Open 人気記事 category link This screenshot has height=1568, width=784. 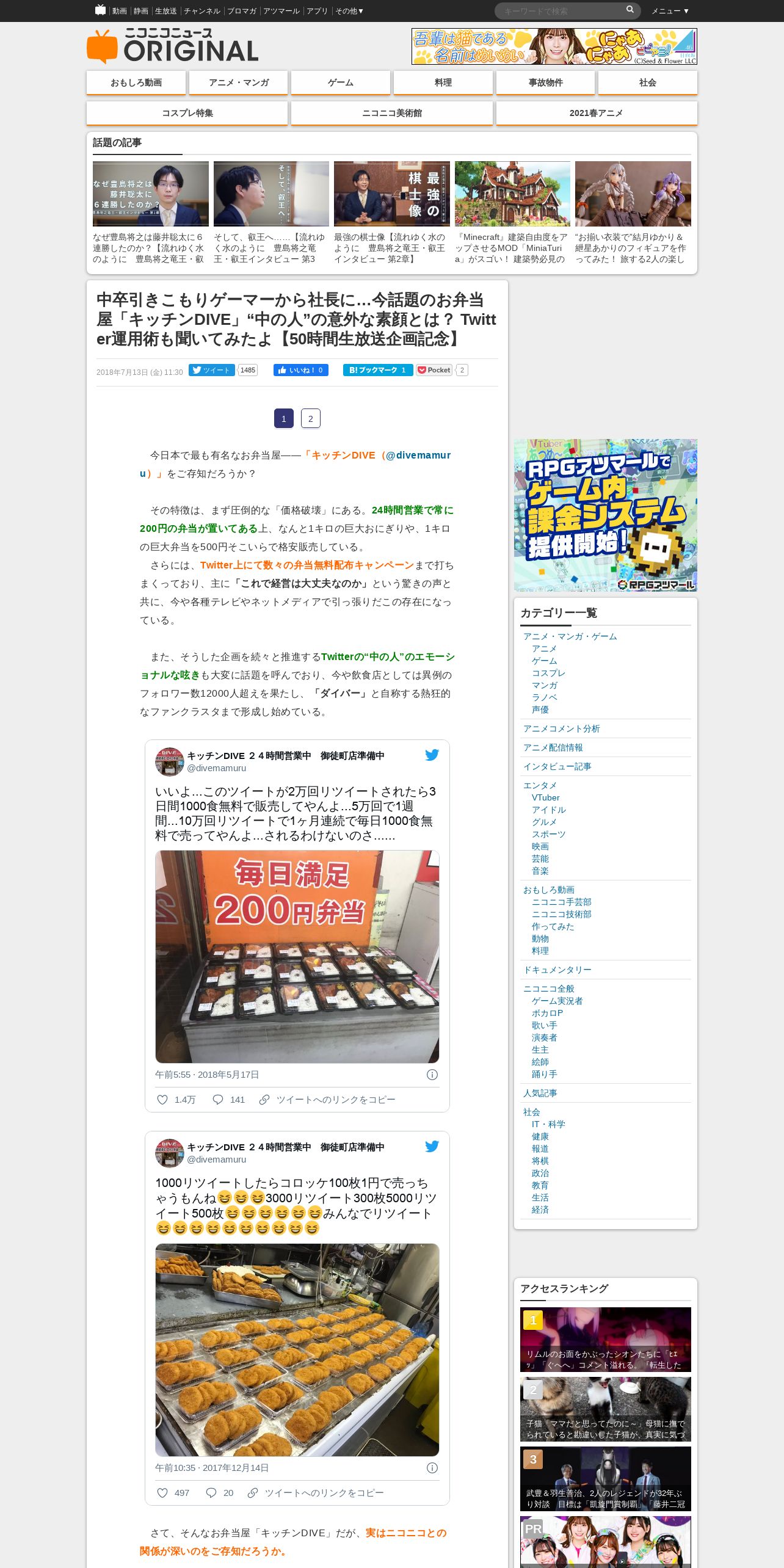coord(540,1093)
